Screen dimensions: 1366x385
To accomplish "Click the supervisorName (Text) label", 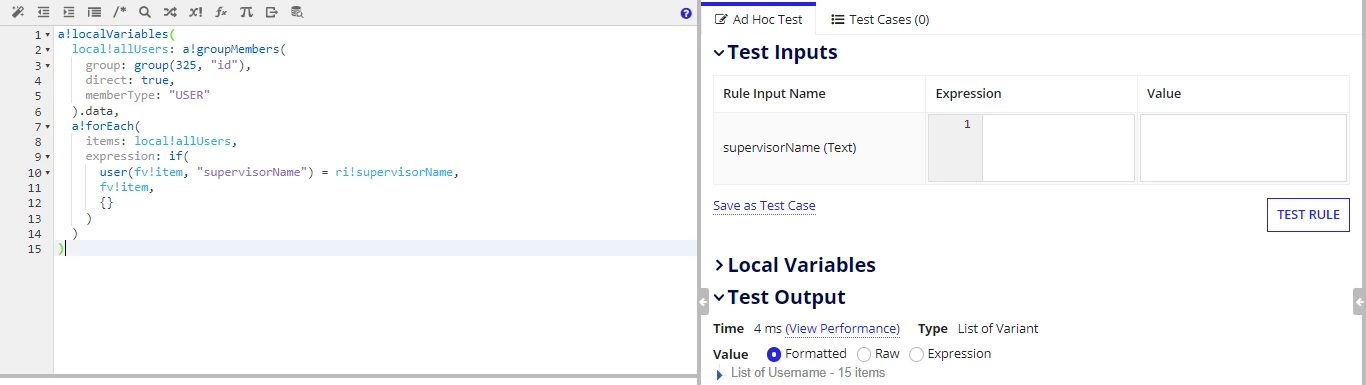I will point(790,148).
